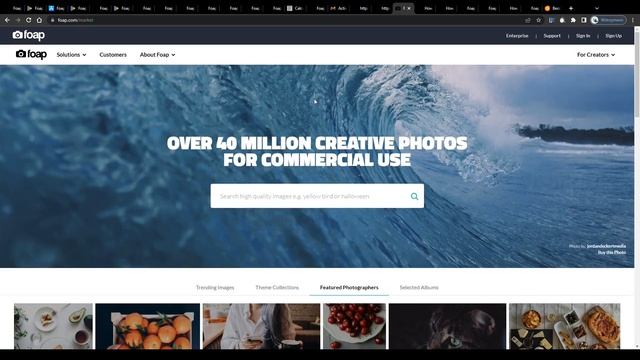Screen dimensions: 640x360
Task: Click the foap.com address bar URL
Action: click(x=76, y=20)
